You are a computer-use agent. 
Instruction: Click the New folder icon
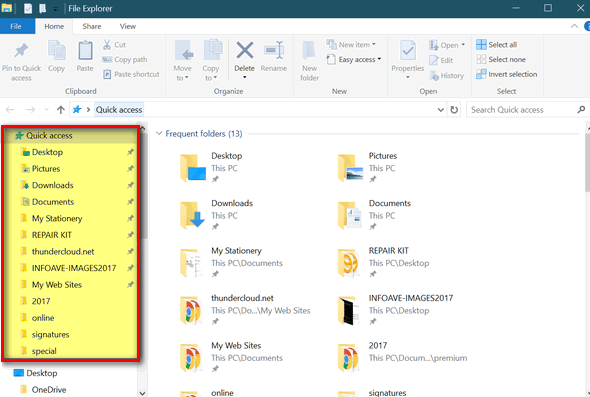tap(309, 50)
